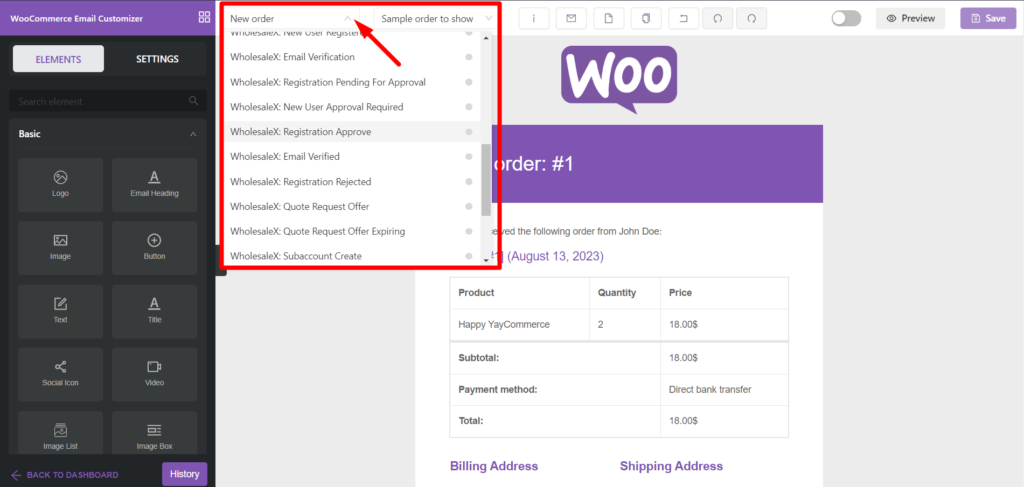
Task: Toggle the switch left of Preview
Action: (x=846, y=18)
